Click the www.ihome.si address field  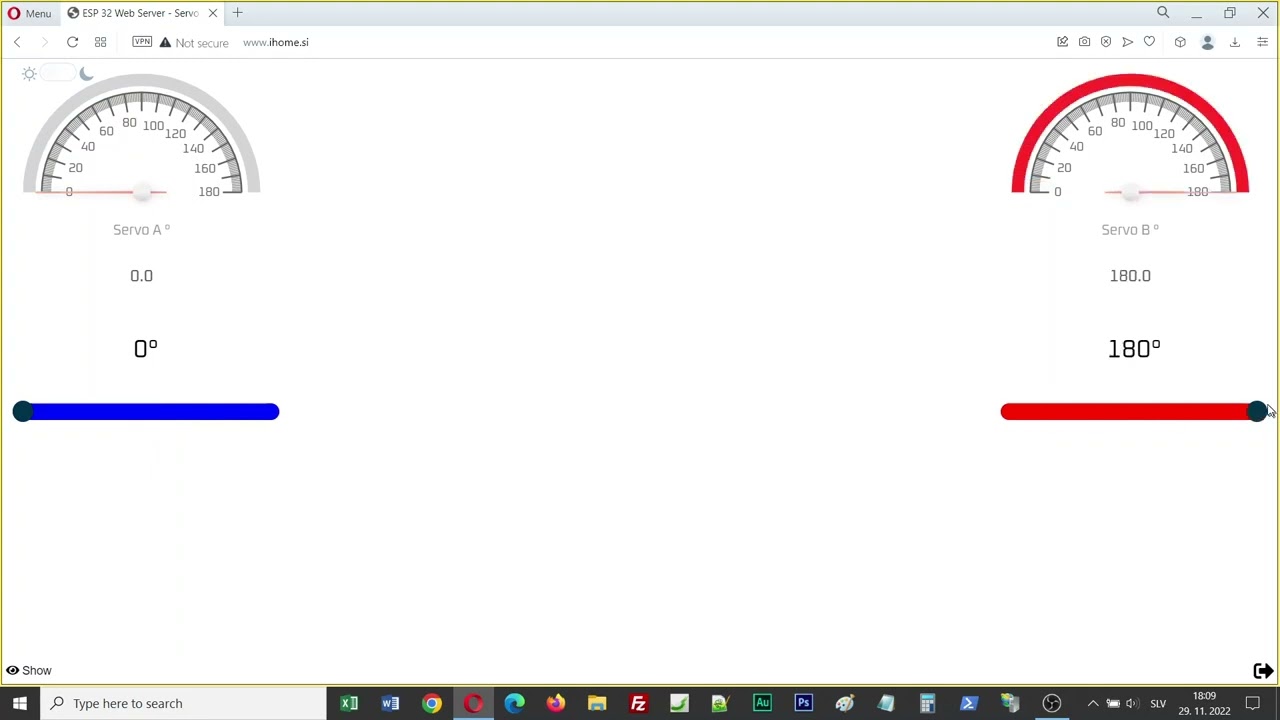pyautogui.click(x=275, y=42)
